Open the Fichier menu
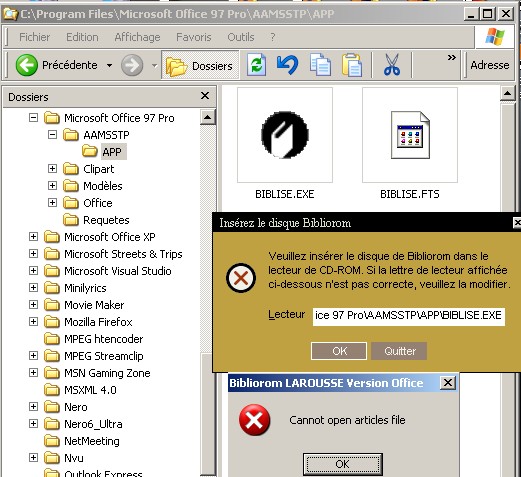Image resolution: width=521 pixels, height=477 pixels. pyautogui.click(x=34, y=37)
